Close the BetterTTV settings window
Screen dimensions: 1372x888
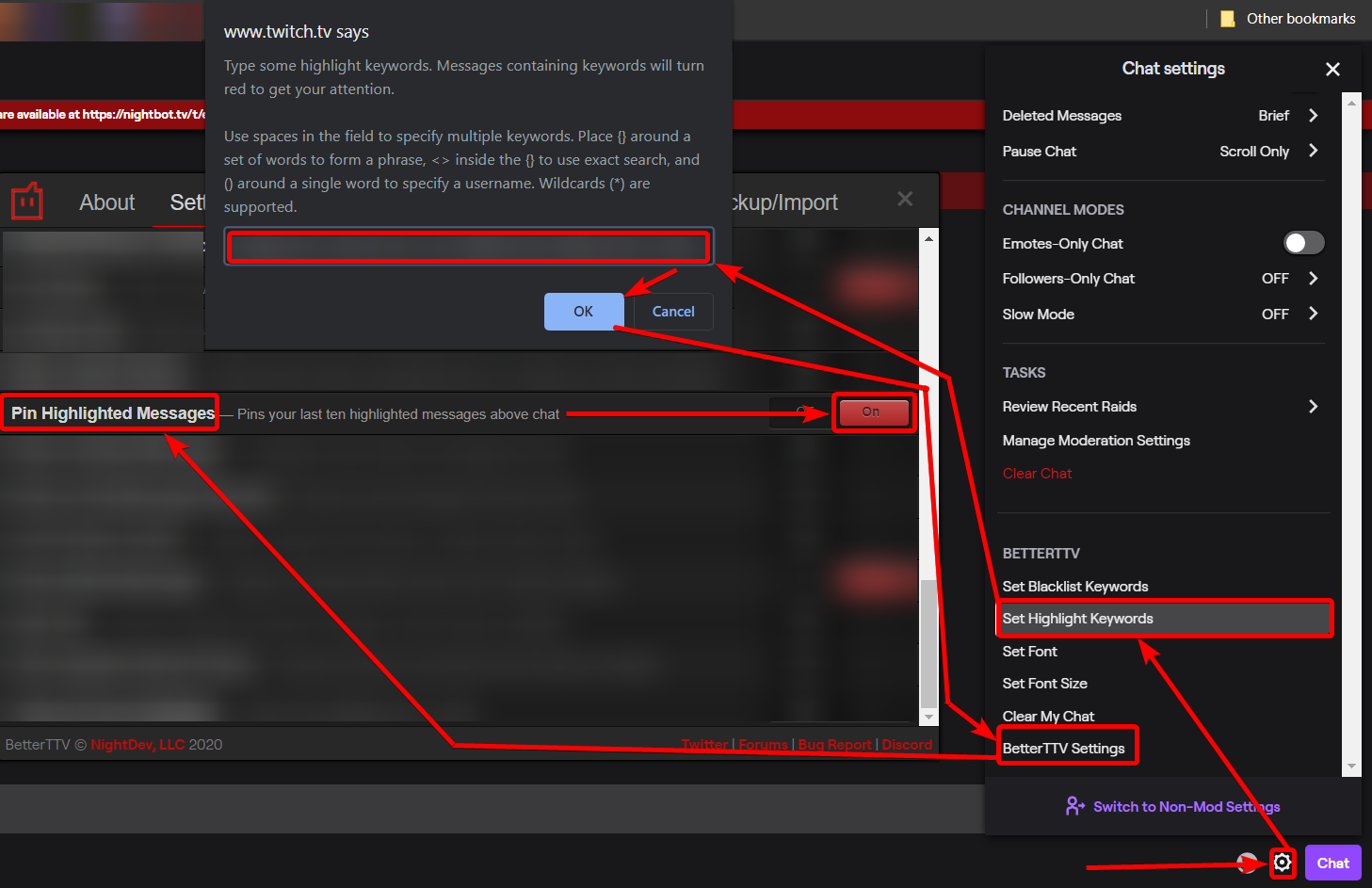pos(905,199)
